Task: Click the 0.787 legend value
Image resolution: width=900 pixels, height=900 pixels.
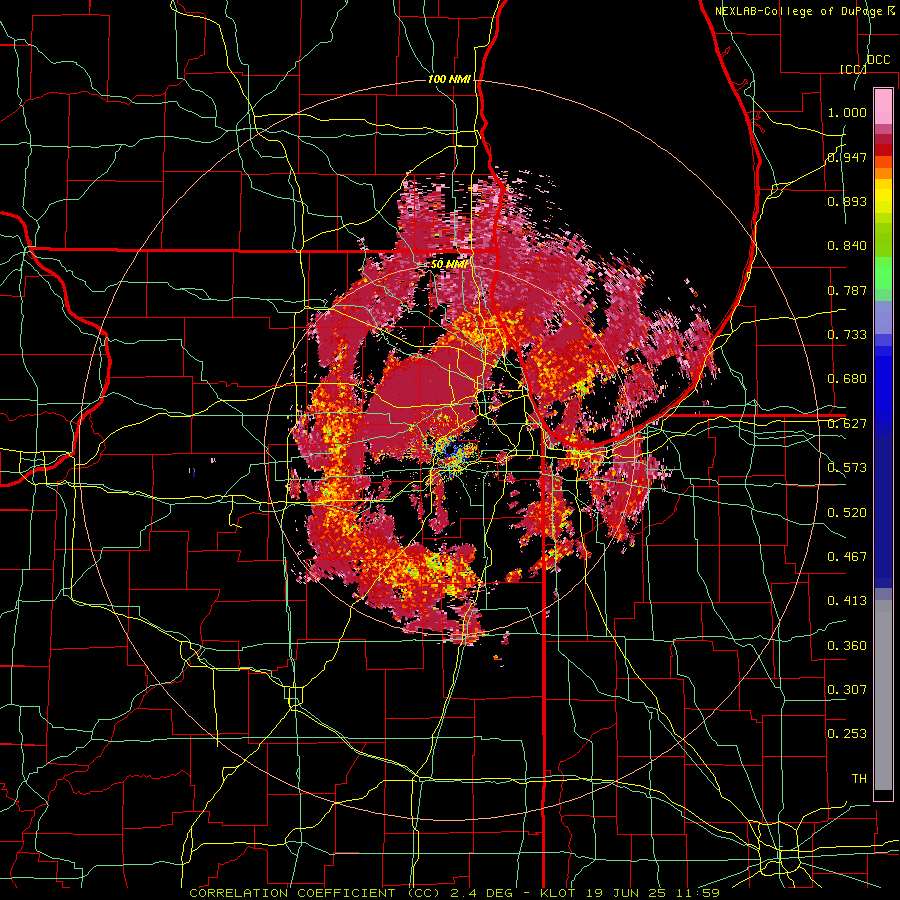Action: pyautogui.click(x=847, y=290)
